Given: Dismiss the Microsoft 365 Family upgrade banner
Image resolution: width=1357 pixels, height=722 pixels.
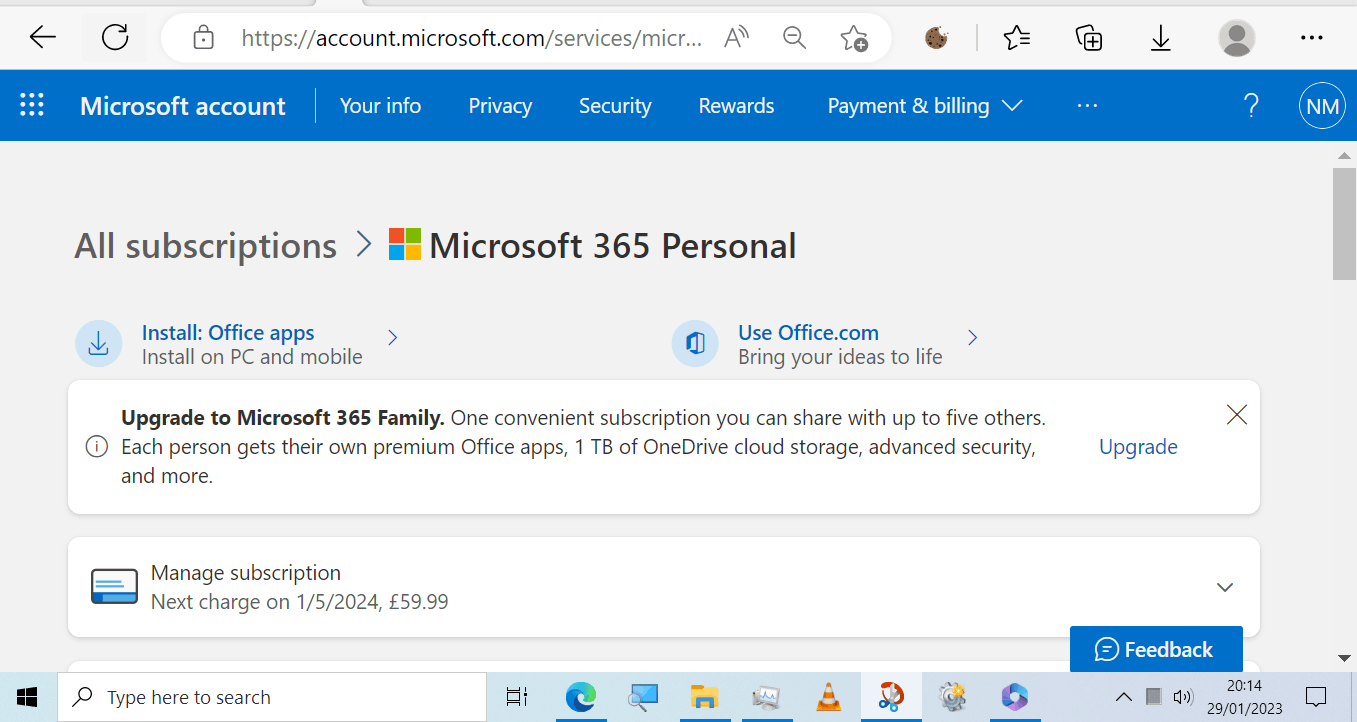Looking at the screenshot, I should 1237,415.
